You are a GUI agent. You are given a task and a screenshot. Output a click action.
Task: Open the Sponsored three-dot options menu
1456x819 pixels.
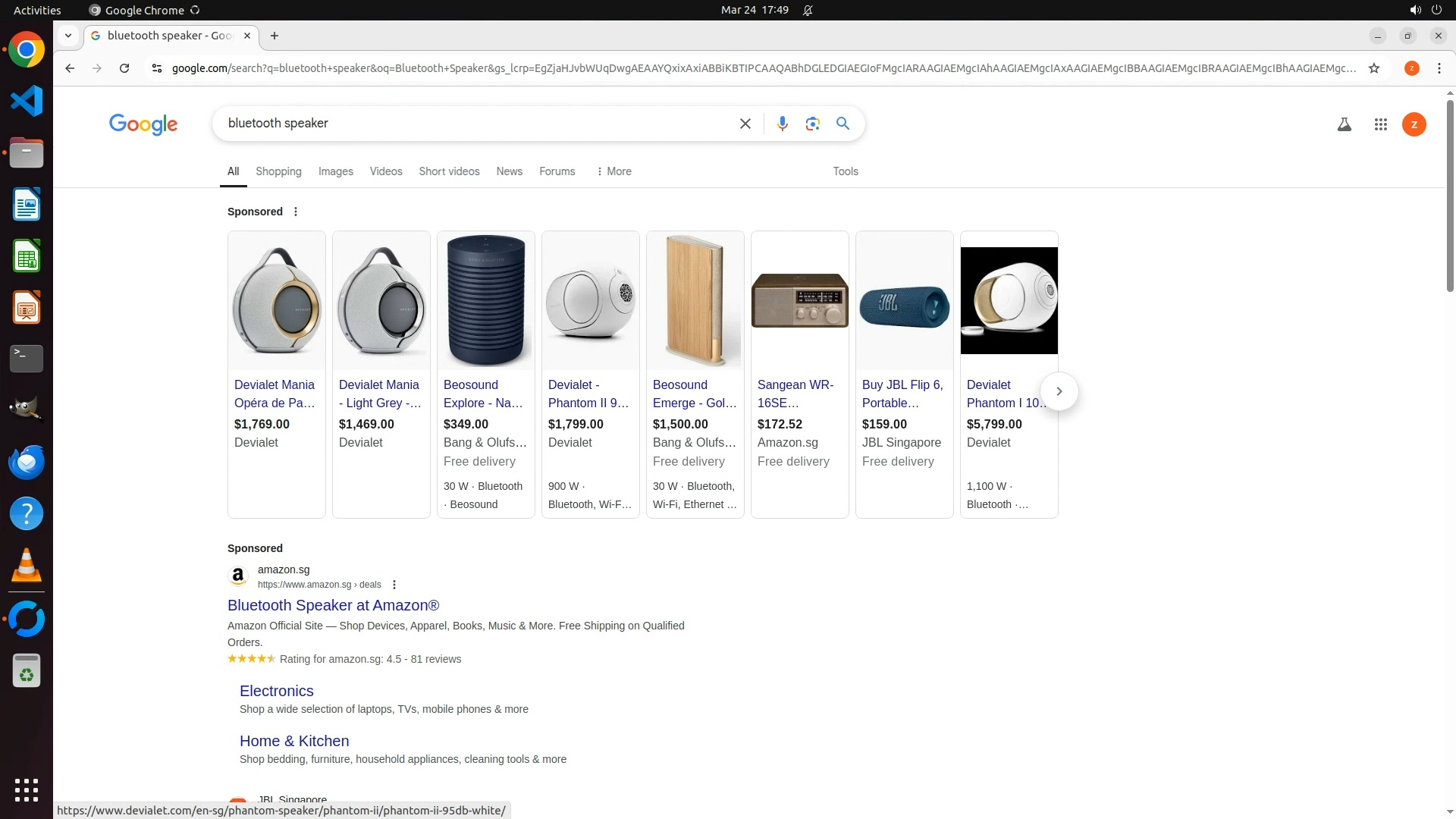pos(296,212)
